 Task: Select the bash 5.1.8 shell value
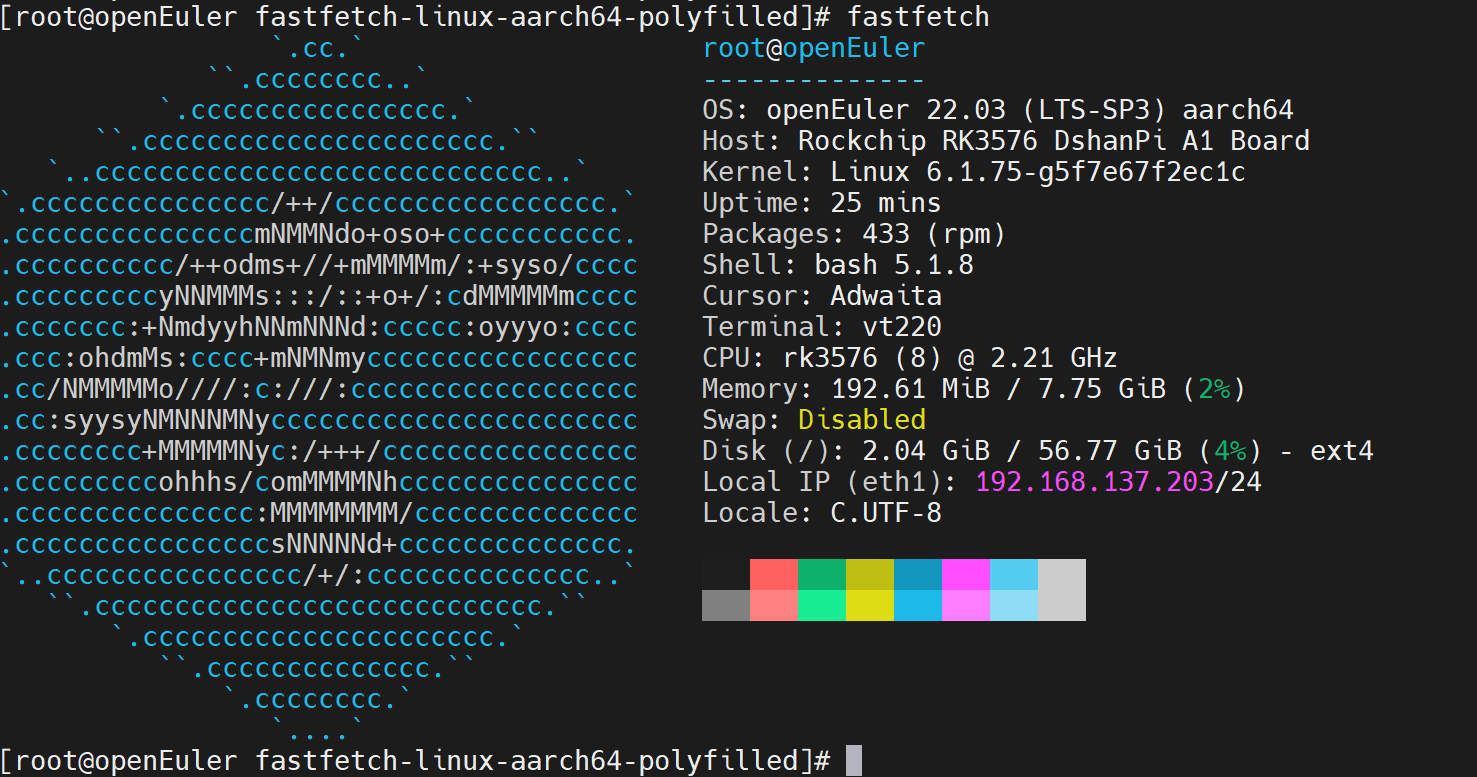pos(894,265)
